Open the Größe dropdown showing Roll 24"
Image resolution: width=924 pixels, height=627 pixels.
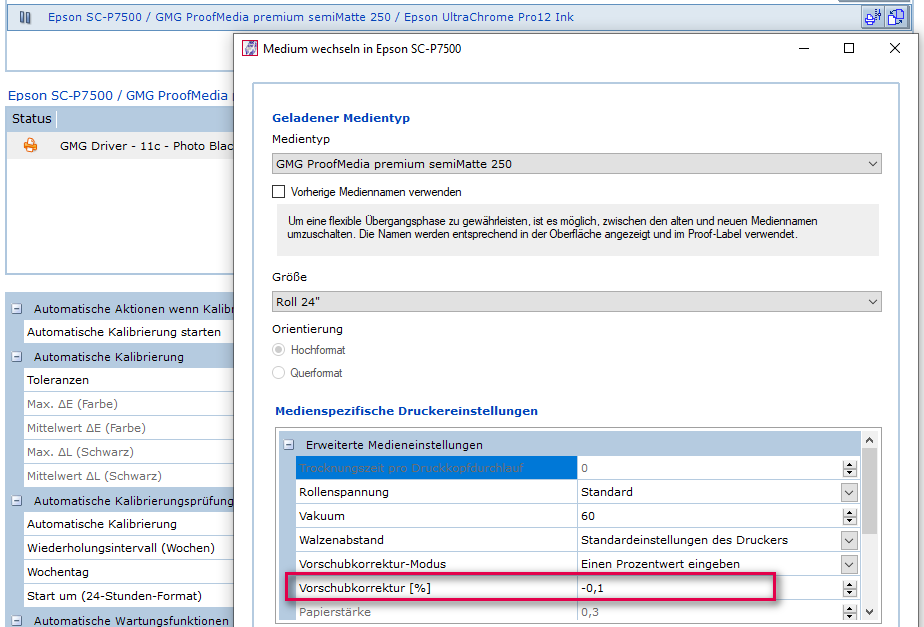[x=576, y=302]
